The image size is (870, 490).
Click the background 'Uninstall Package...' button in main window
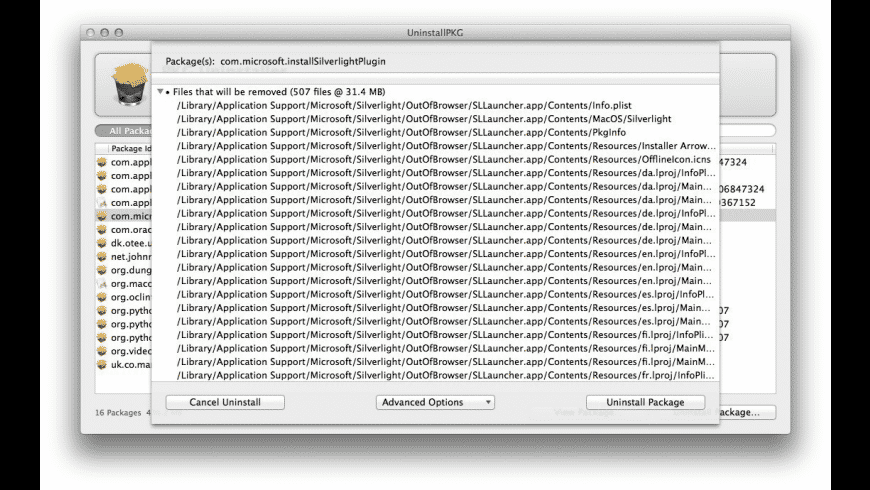747,412
